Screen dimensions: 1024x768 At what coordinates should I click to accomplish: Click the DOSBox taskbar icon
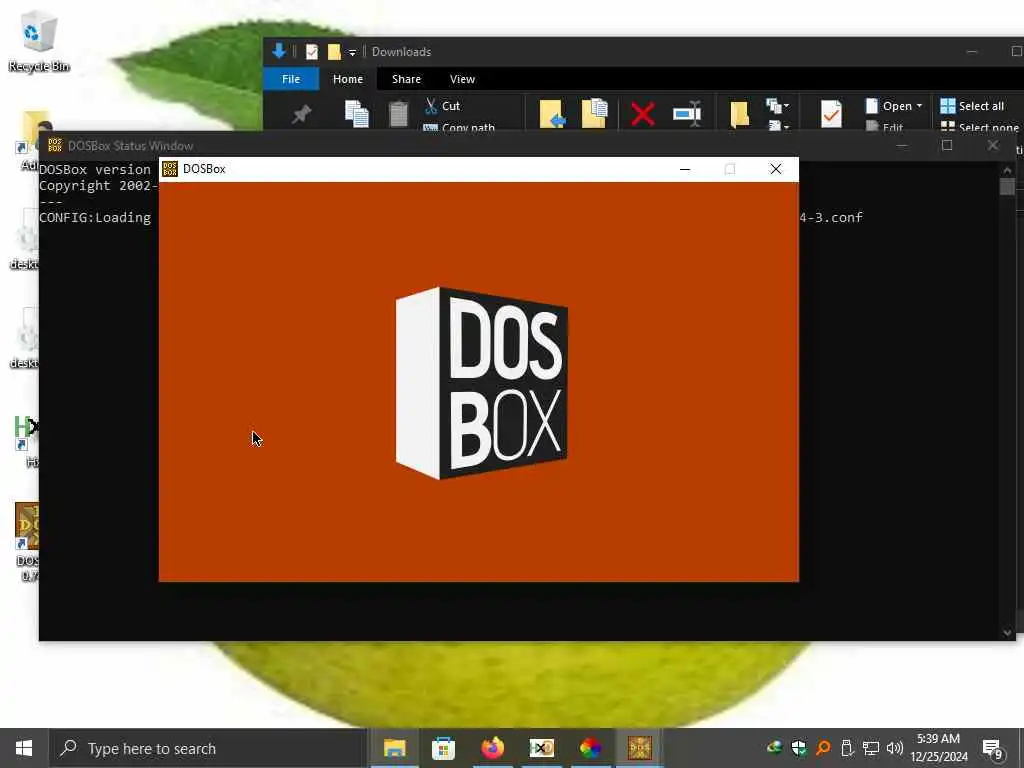(639, 748)
